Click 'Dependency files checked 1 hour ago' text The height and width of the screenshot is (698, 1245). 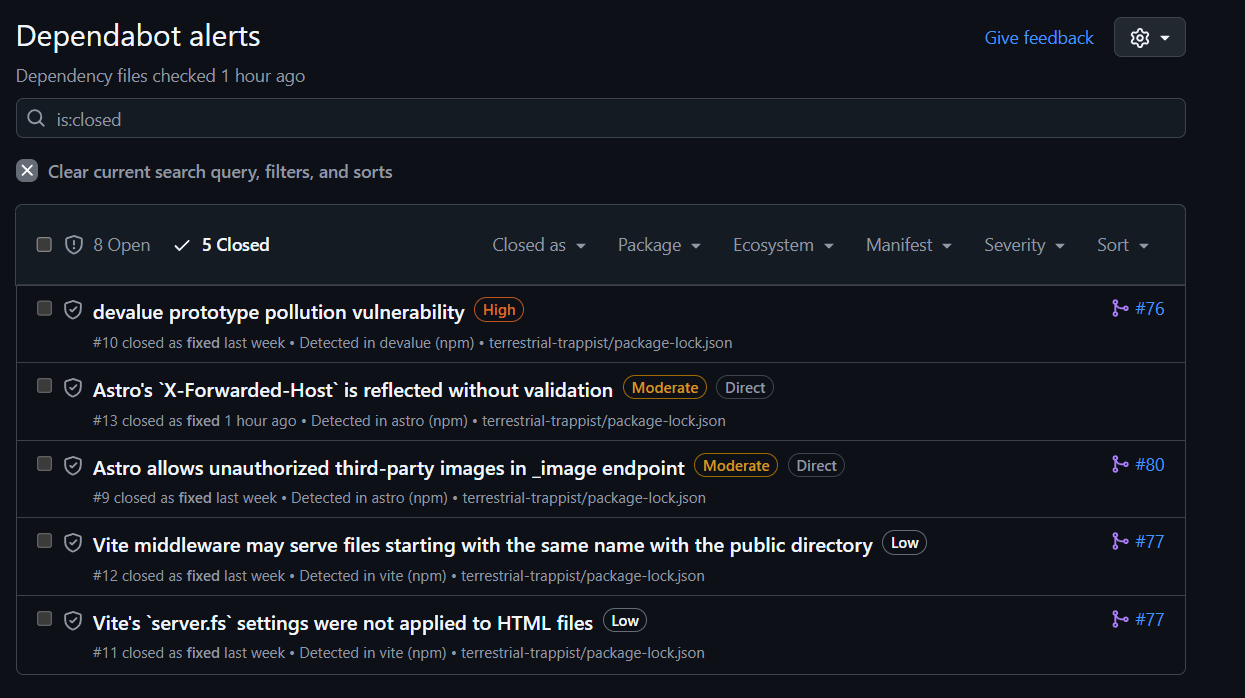(x=160, y=76)
